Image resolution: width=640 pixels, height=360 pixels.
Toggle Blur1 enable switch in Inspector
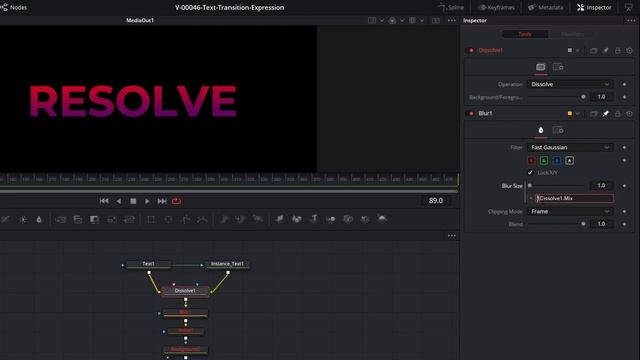(x=471, y=113)
